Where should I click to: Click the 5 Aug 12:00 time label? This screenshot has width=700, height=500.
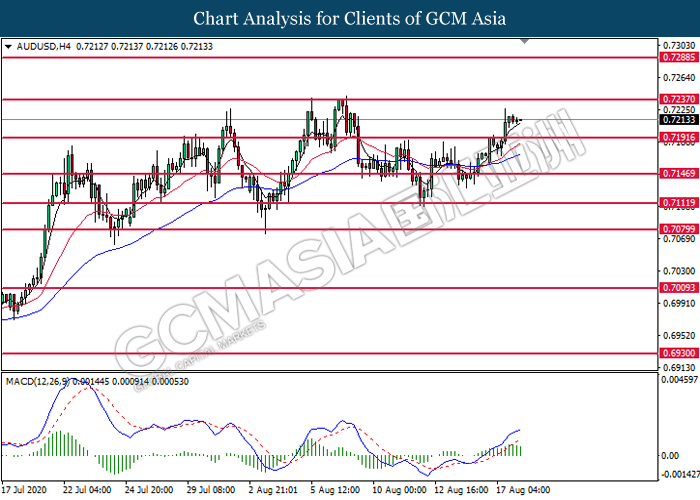coord(335,490)
